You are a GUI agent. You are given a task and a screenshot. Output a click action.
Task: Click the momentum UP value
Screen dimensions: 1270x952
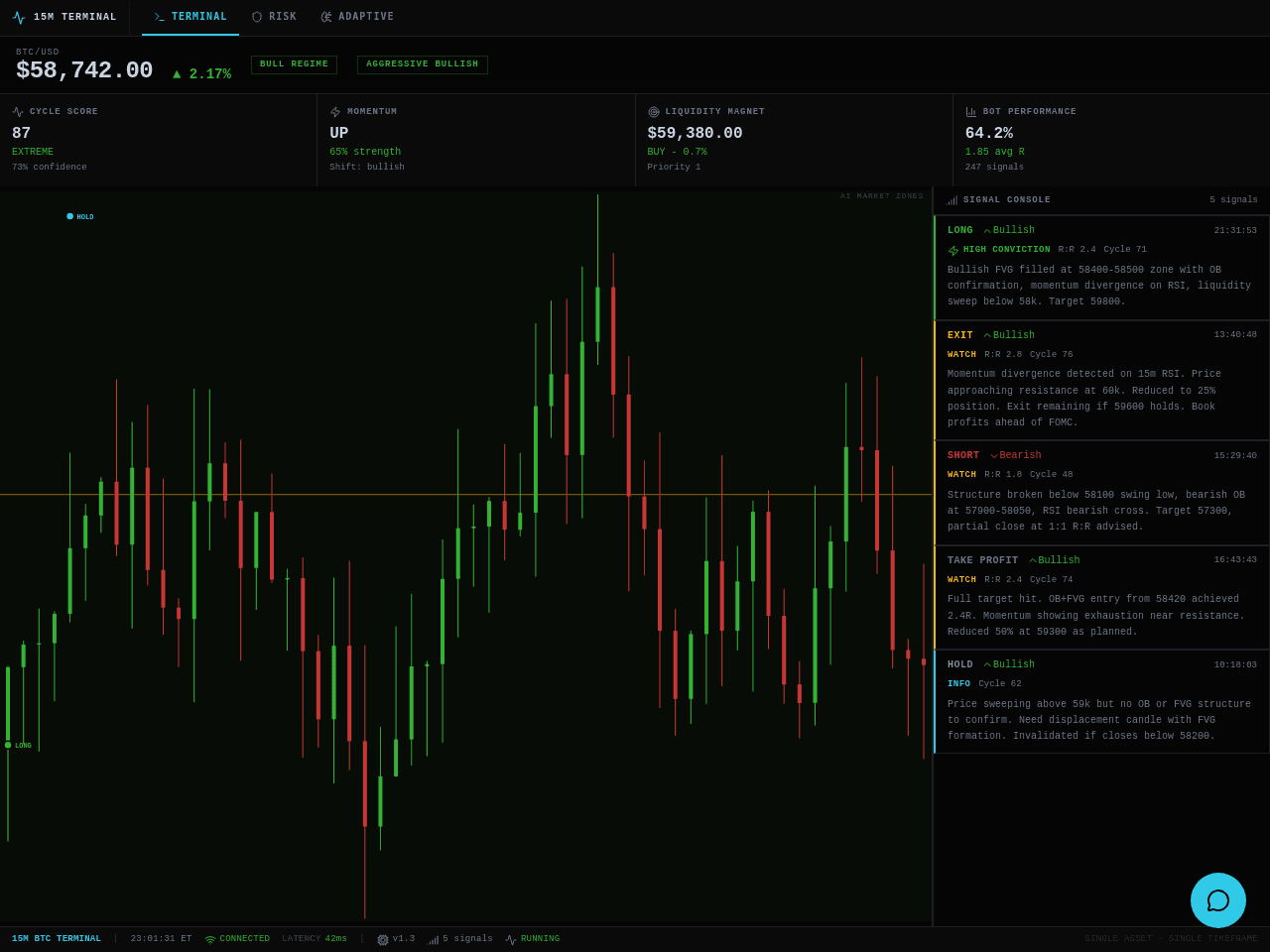coord(339,133)
